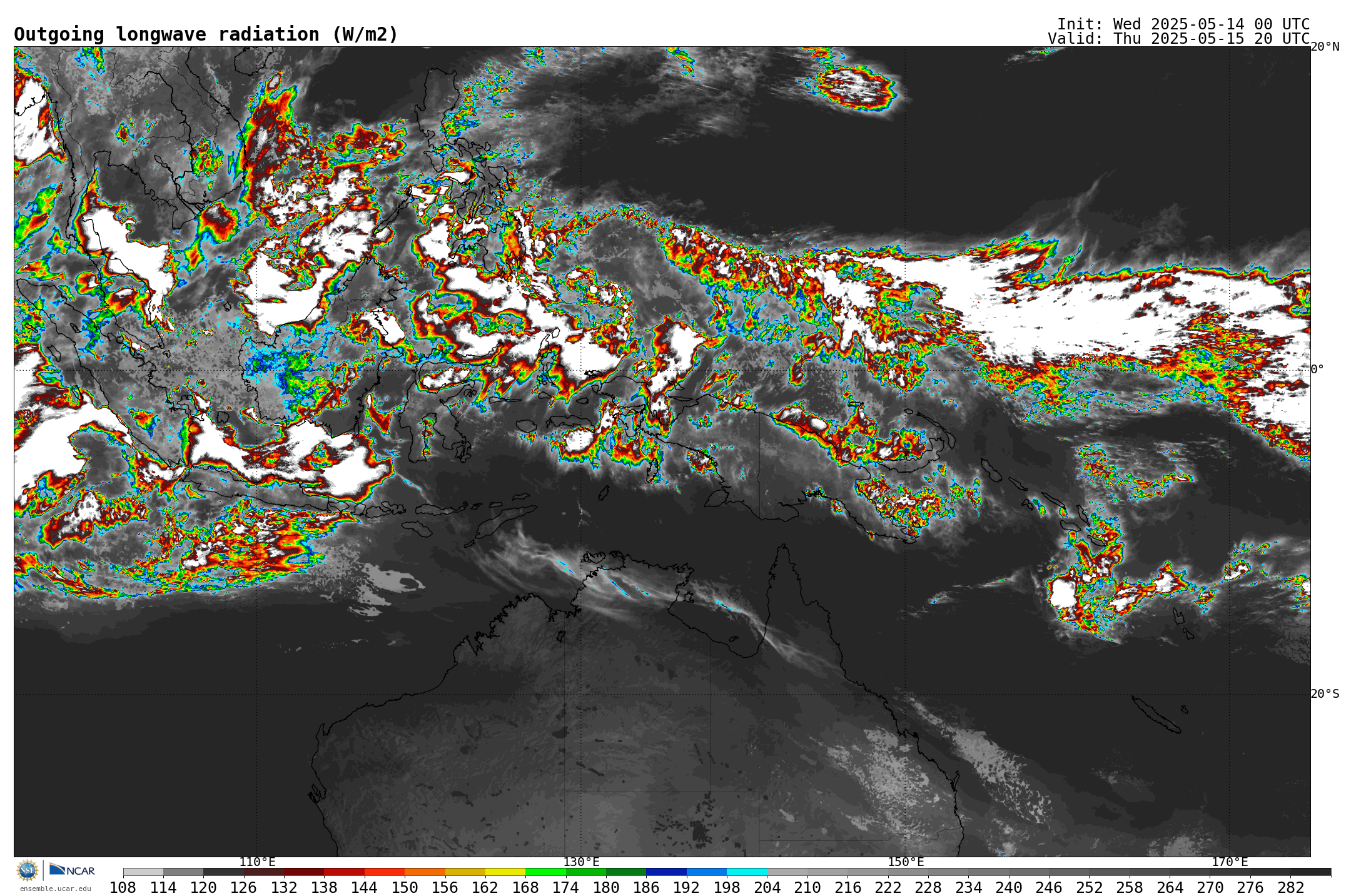1351x896 pixels.
Task: Click the orange 150 colorbar swatch
Action: click(425, 872)
